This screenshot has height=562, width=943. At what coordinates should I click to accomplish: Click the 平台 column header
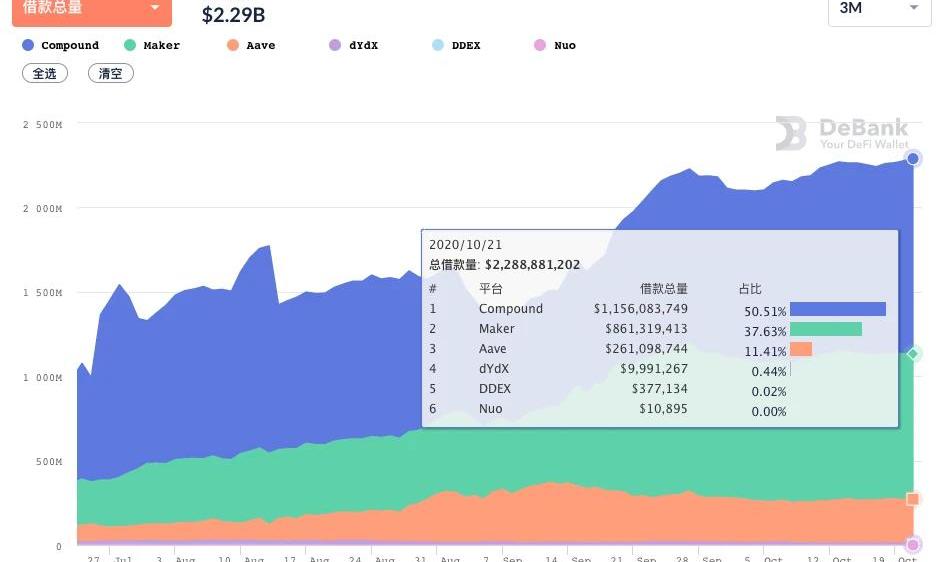[x=491, y=289]
